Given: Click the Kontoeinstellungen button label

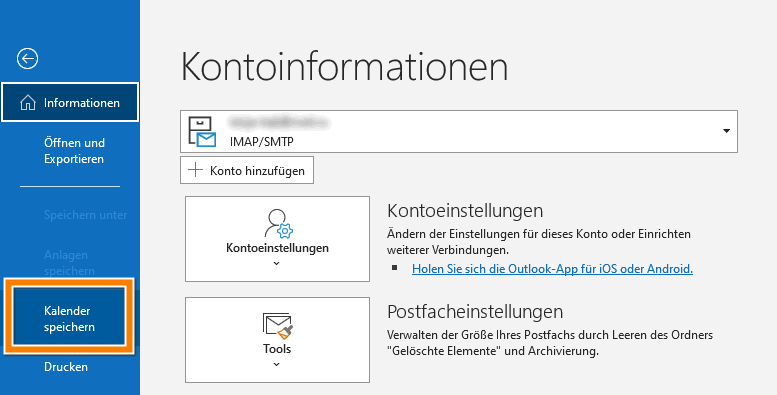Looking at the screenshot, I should click(277, 248).
